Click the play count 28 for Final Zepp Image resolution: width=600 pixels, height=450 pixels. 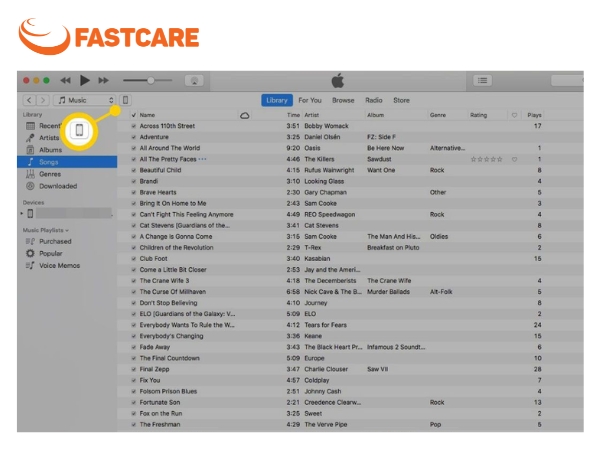(x=537, y=369)
